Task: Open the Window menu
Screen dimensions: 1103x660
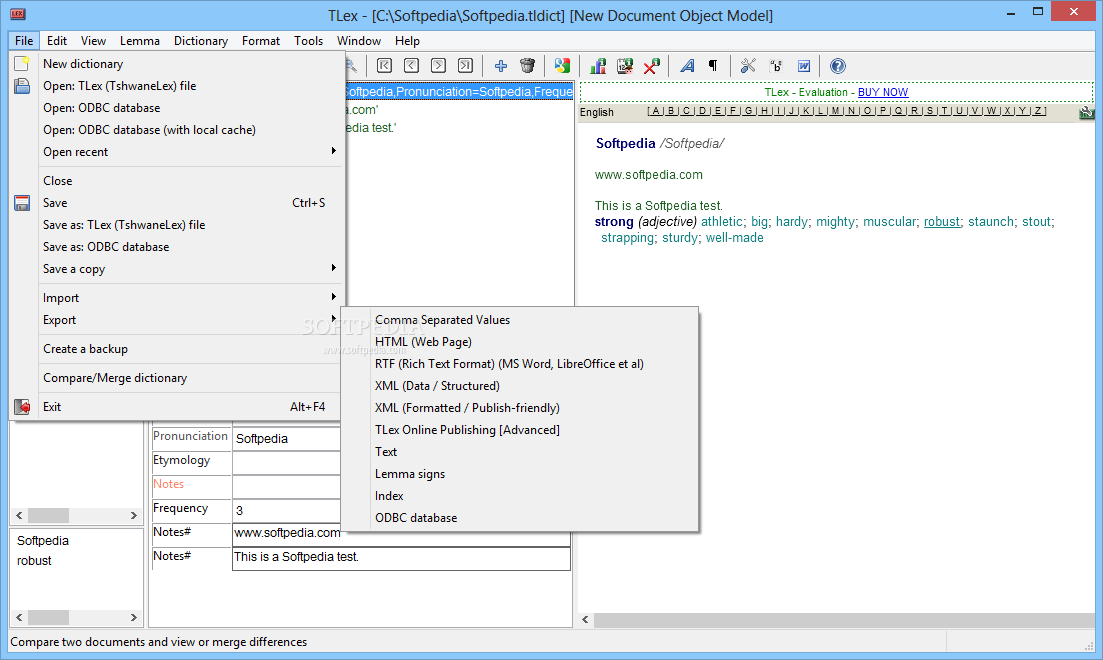Action: coord(359,41)
